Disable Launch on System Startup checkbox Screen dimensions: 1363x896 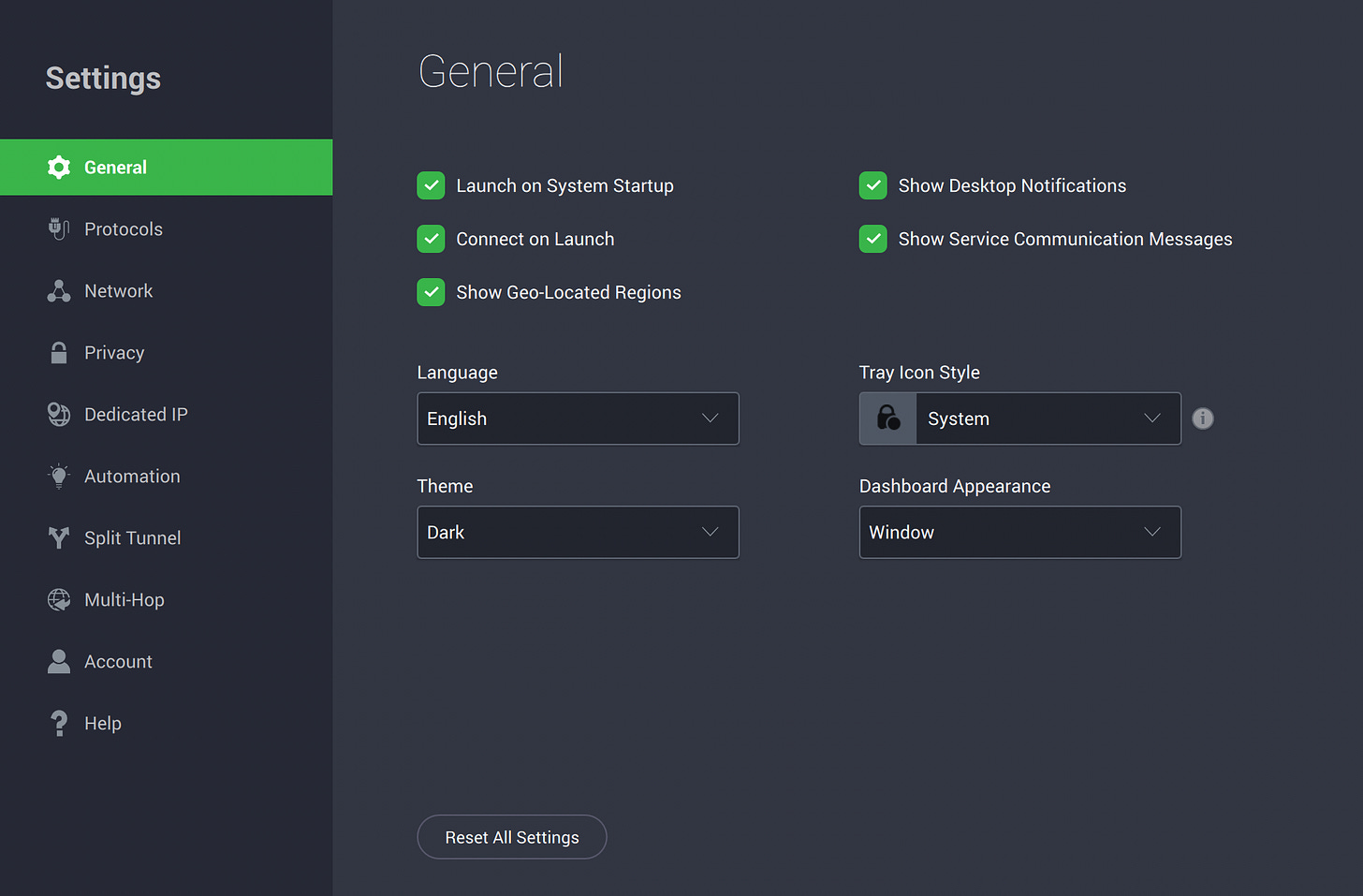tap(431, 185)
